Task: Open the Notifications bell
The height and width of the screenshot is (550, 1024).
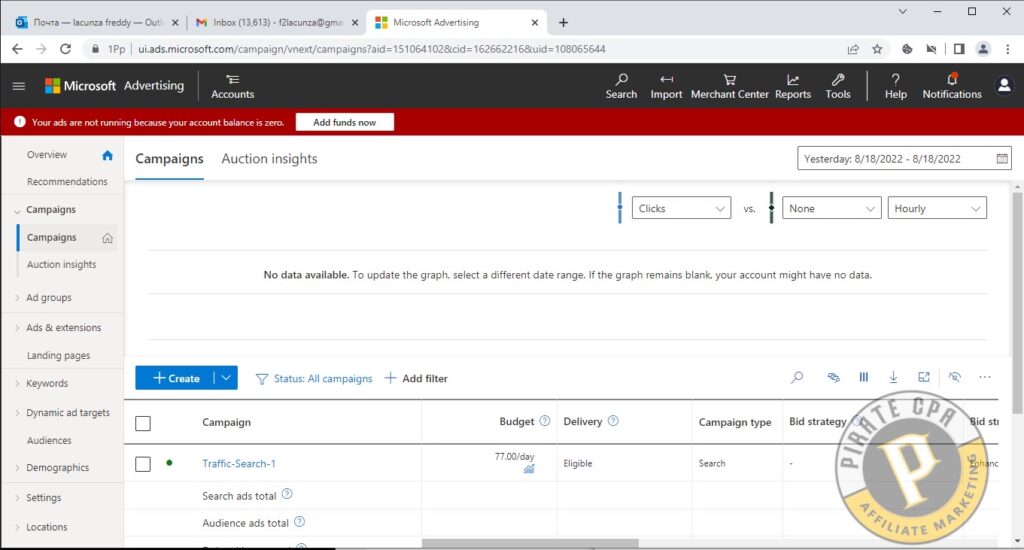Action: (952, 86)
